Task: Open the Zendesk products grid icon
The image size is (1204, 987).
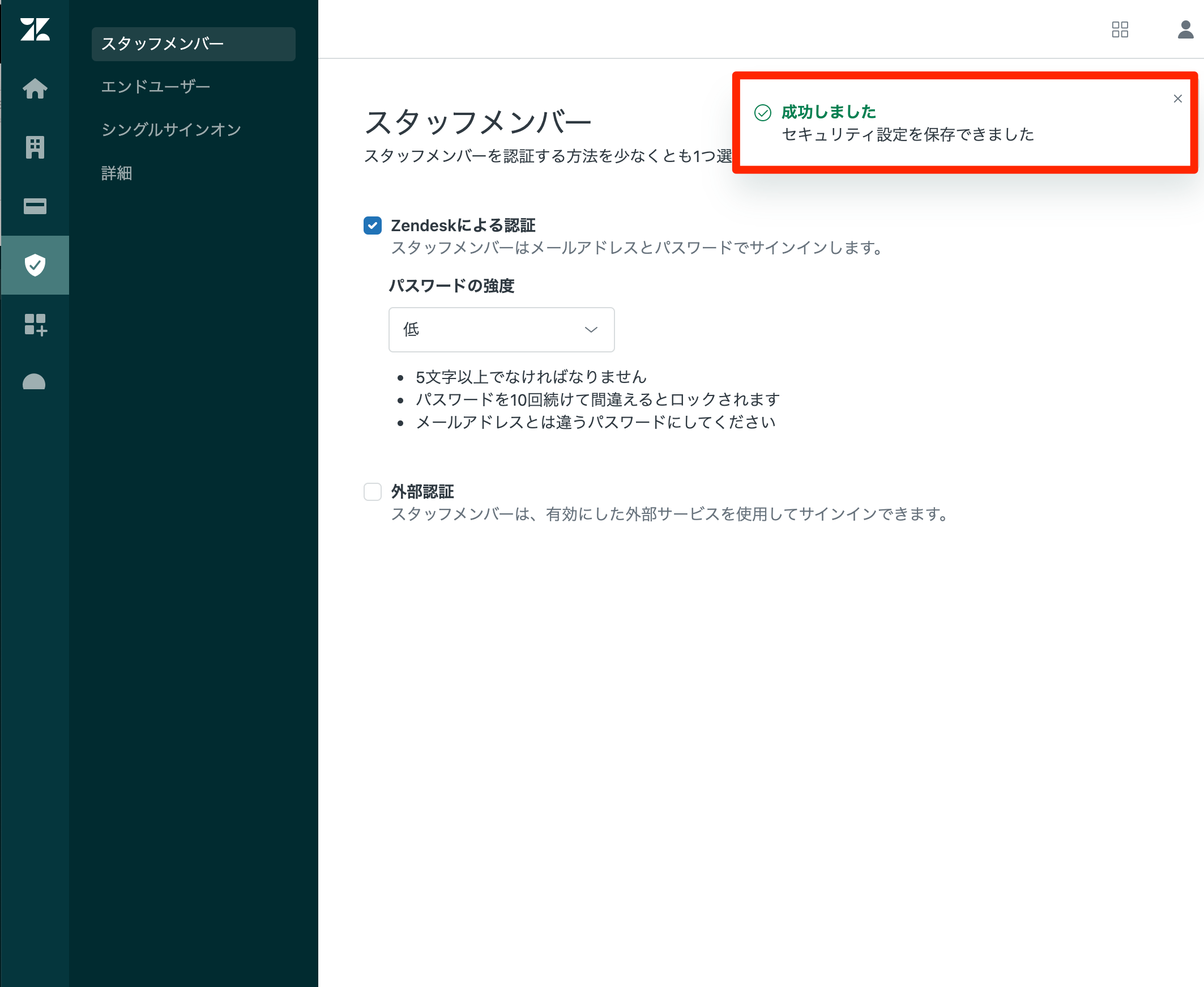Action: point(1120,29)
